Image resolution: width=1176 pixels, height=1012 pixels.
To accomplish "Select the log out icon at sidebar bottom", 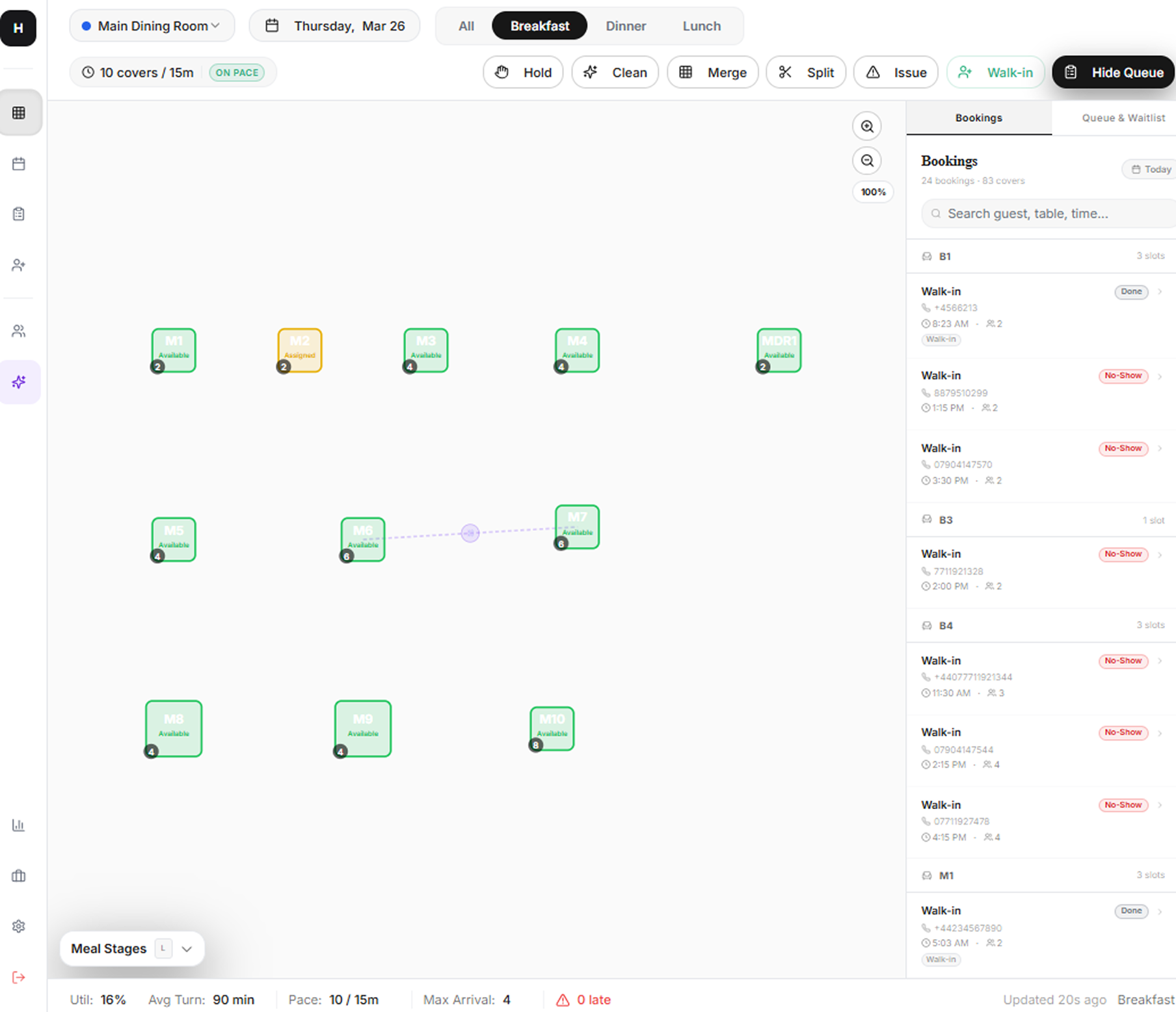I will [18, 976].
